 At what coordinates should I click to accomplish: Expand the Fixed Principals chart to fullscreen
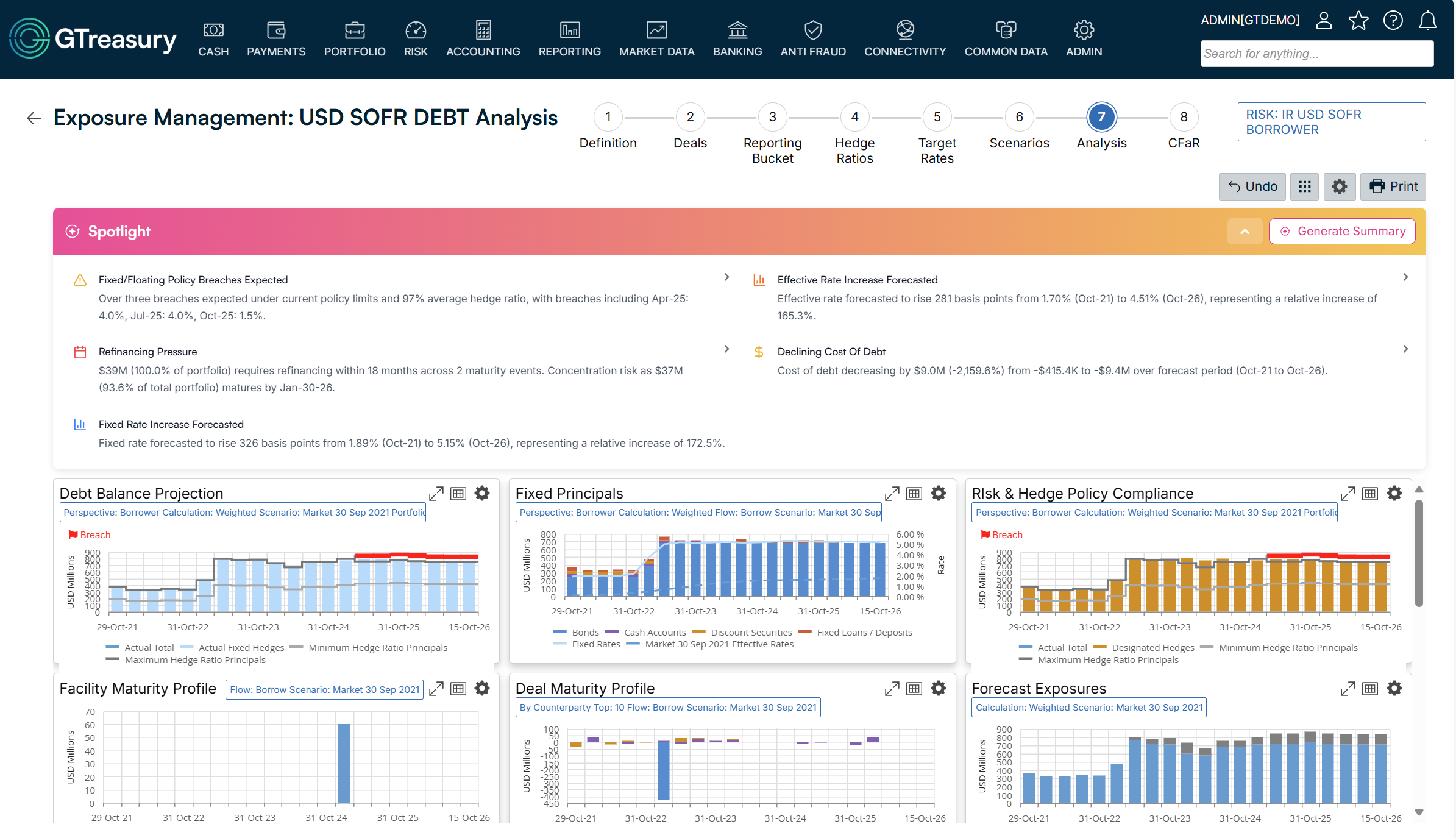click(892, 493)
